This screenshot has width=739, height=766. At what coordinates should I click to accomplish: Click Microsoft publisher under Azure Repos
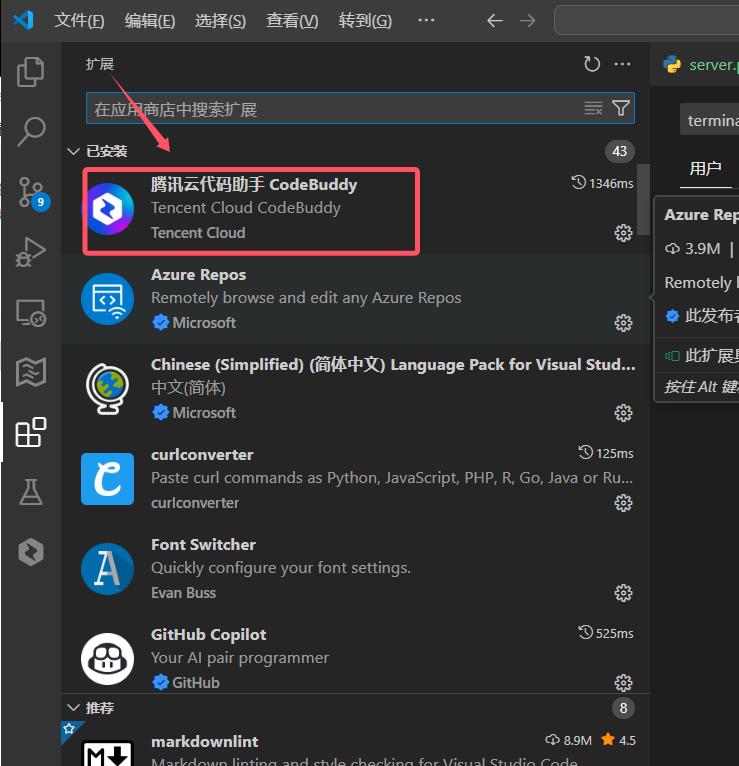click(204, 323)
